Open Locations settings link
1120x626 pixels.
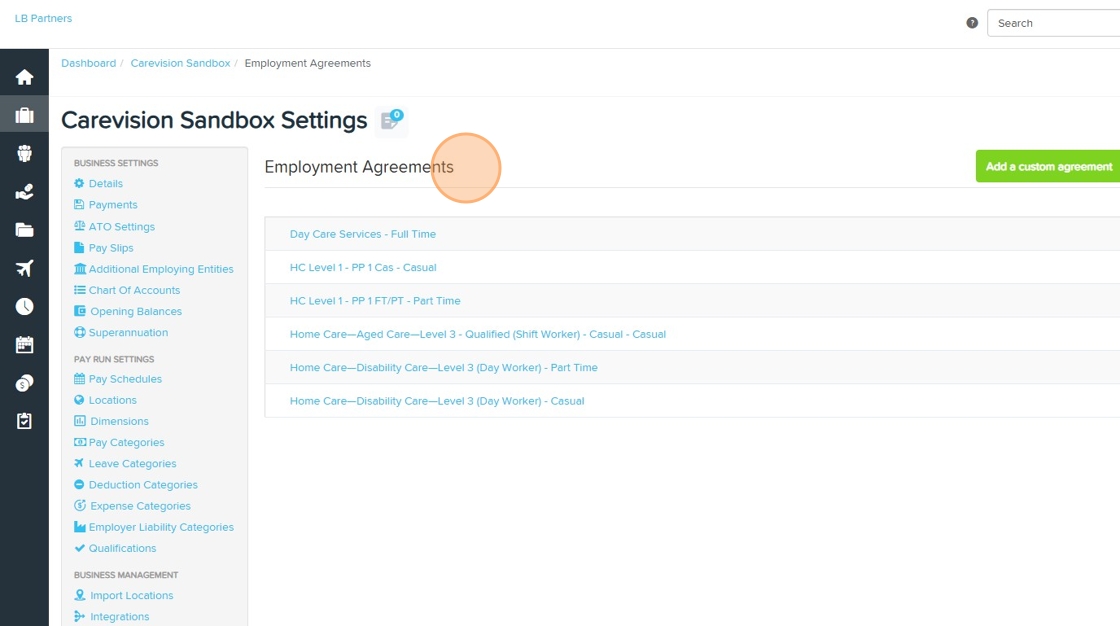click(x=112, y=400)
